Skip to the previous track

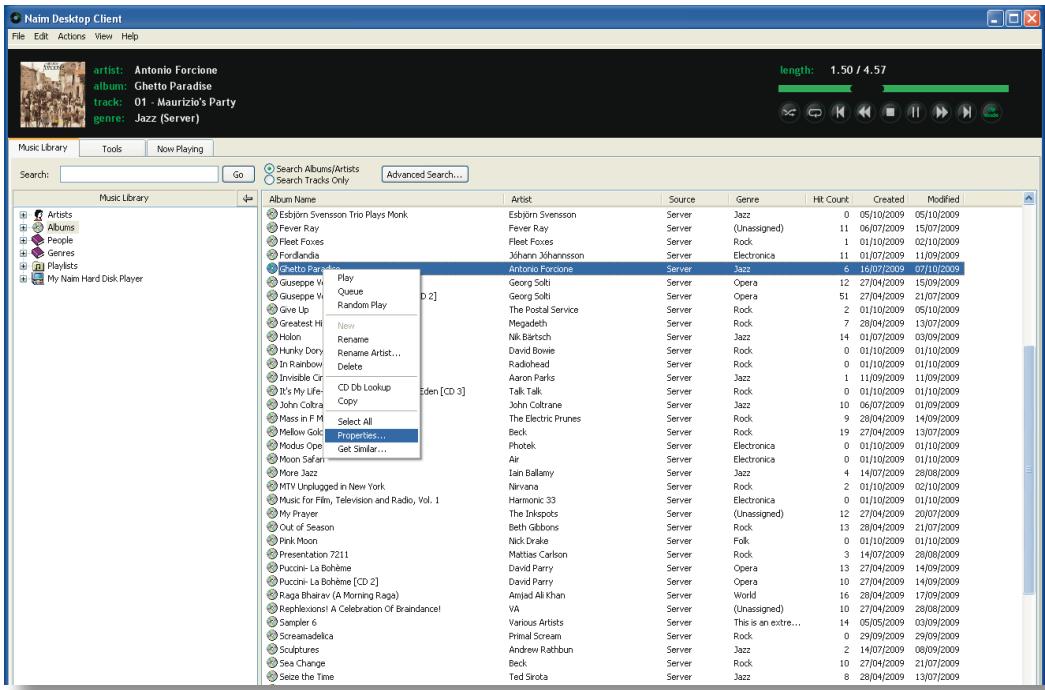[840, 112]
